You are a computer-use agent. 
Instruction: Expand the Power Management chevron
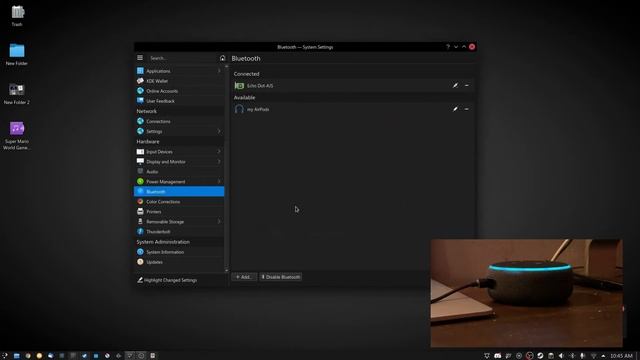pyautogui.click(x=219, y=182)
